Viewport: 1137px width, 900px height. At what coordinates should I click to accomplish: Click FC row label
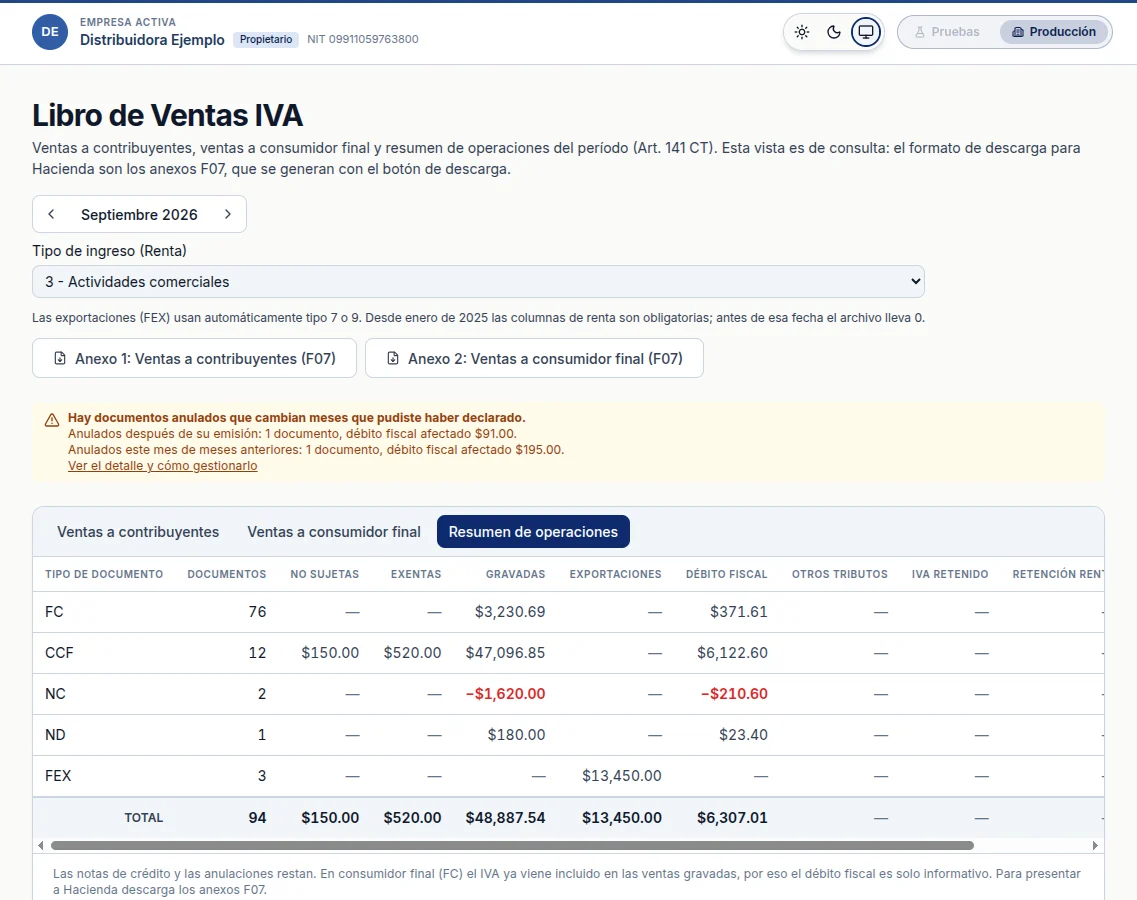[x=54, y=611]
